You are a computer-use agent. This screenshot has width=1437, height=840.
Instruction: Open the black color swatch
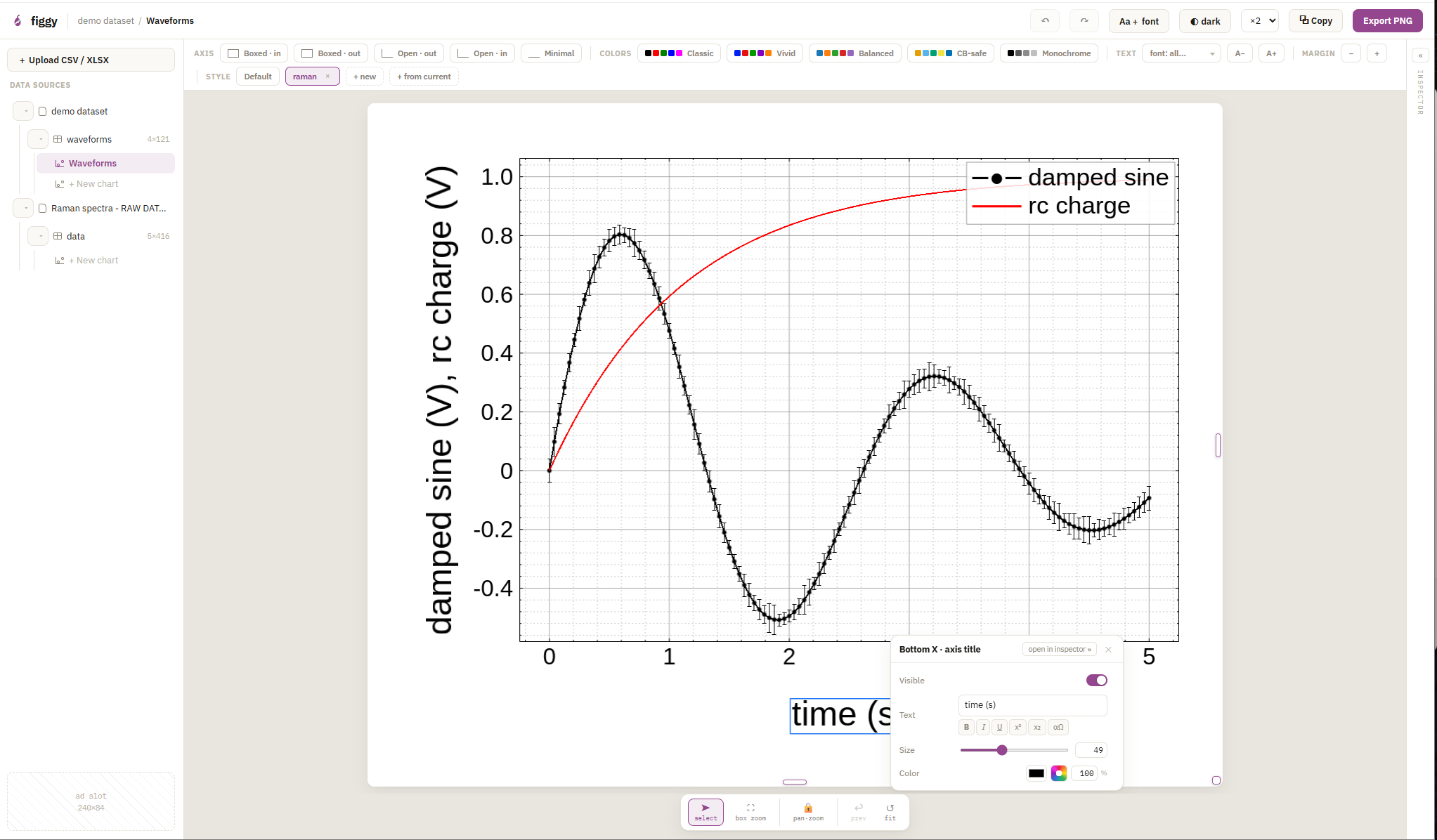[x=1036, y=773]
